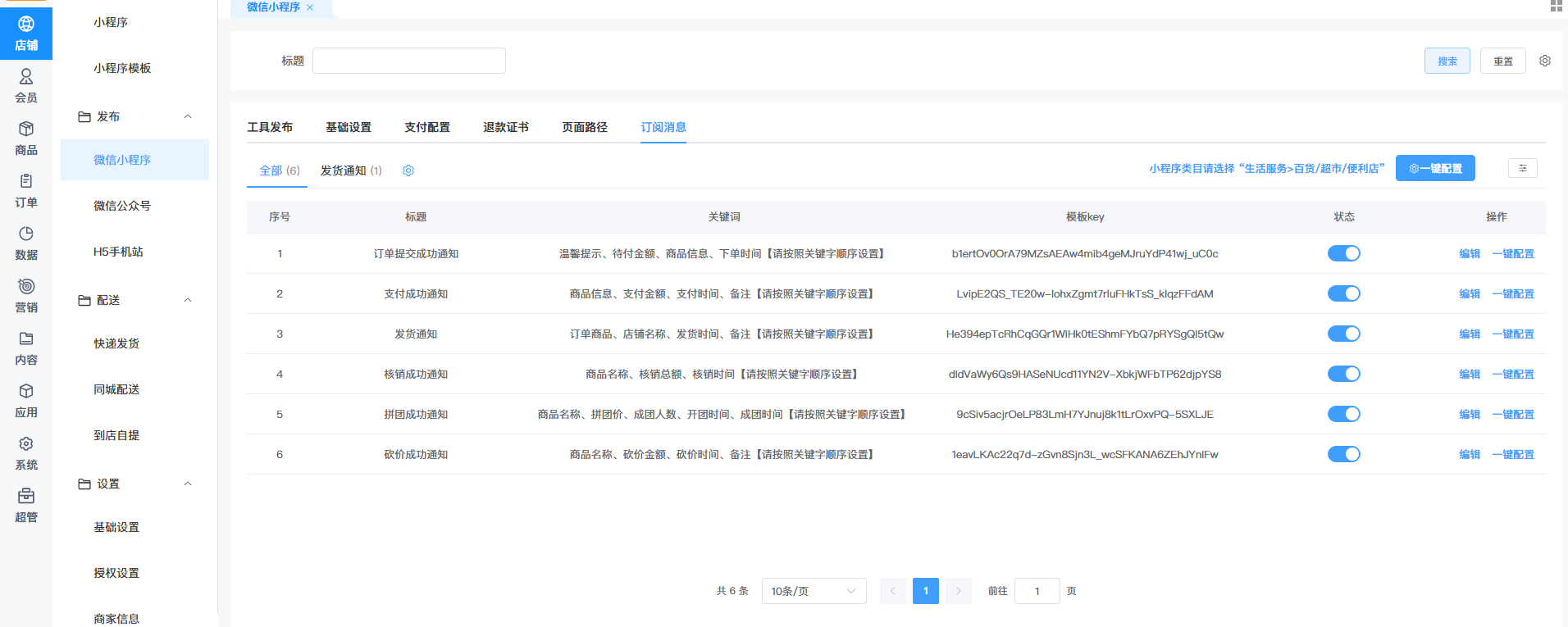Open the 营销 marketing section
1568x627 pixels.
26,296
